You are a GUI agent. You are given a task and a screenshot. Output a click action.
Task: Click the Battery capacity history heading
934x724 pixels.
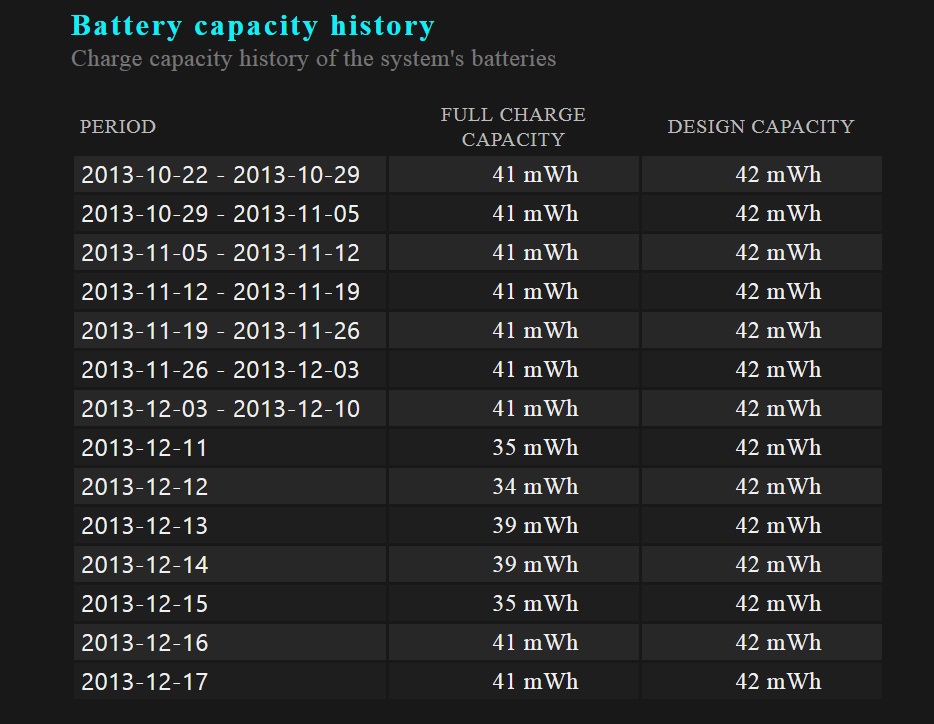[253, 27]
